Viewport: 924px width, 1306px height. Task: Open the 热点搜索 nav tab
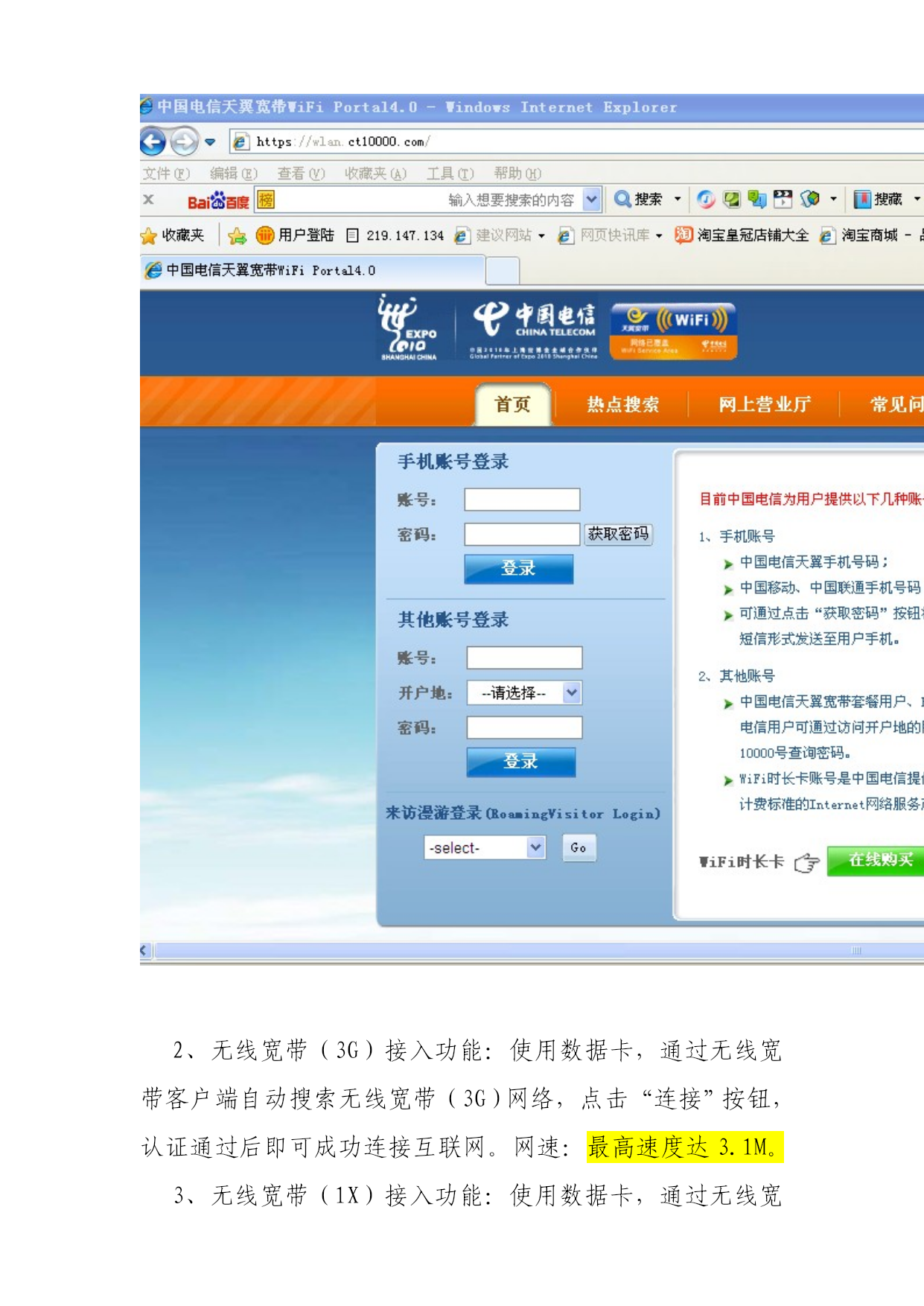[x=622, y=405]
